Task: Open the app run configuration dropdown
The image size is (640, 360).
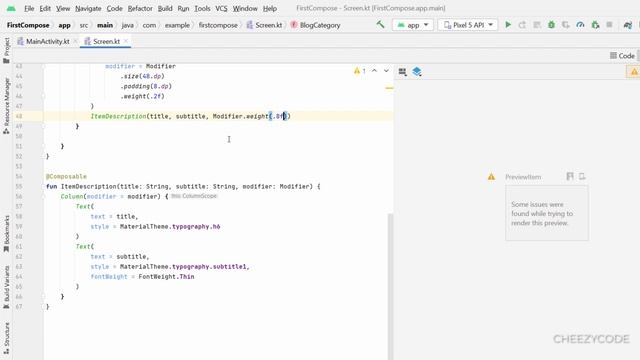Action: [413, 25]
